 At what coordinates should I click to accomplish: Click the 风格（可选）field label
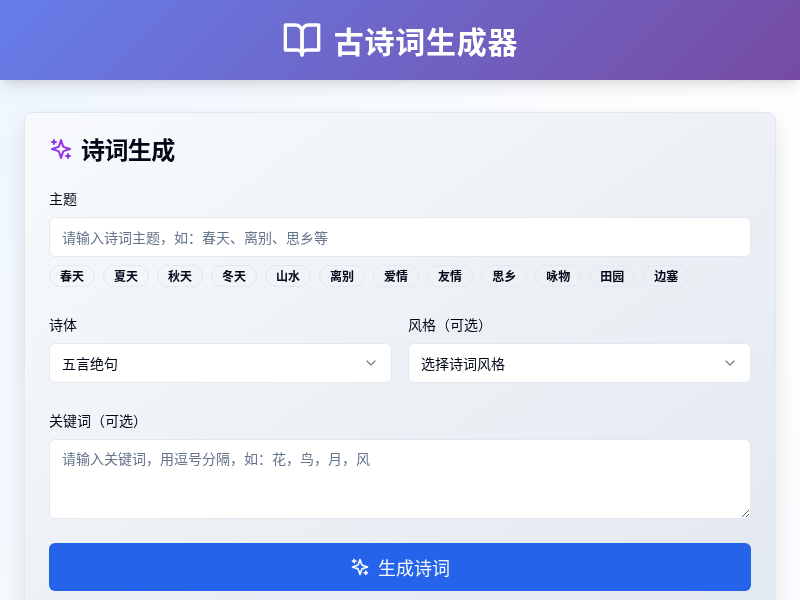point(446,326)
